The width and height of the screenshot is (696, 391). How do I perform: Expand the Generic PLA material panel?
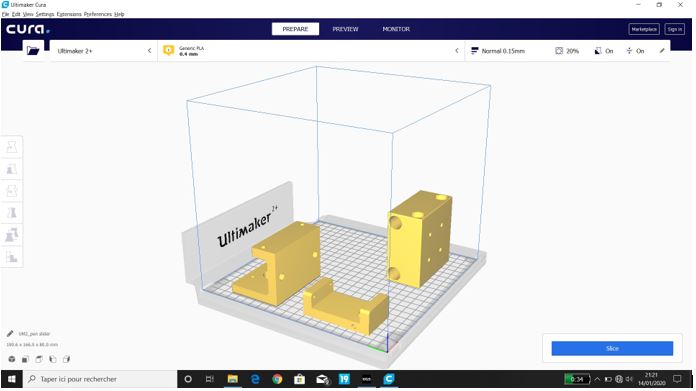[x=311, y=51]
